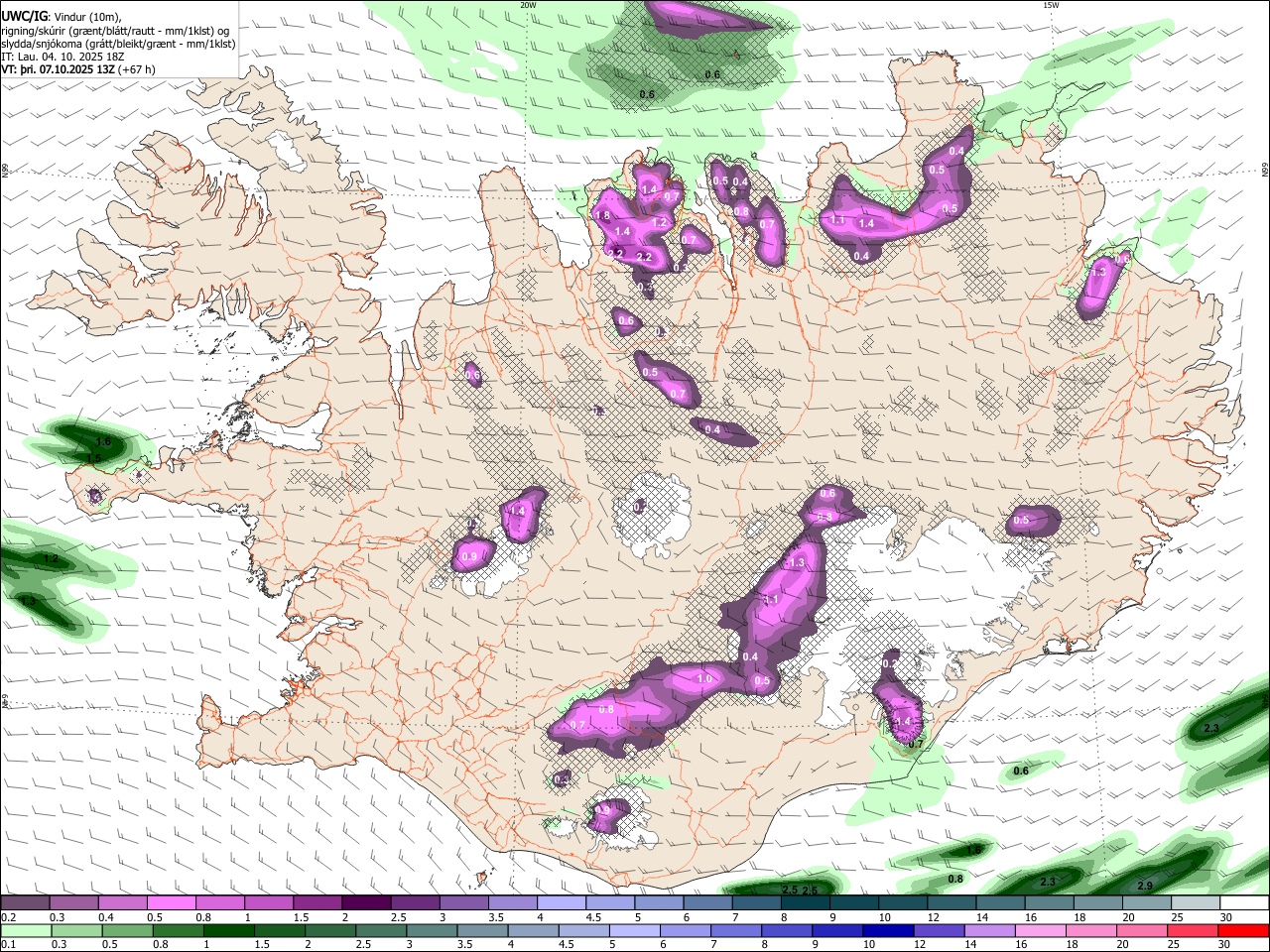This screenshot has height=952, width=1270.
Task: Select light grey snow-scale swatch 25 to 30
Action: pos(1196,903)
